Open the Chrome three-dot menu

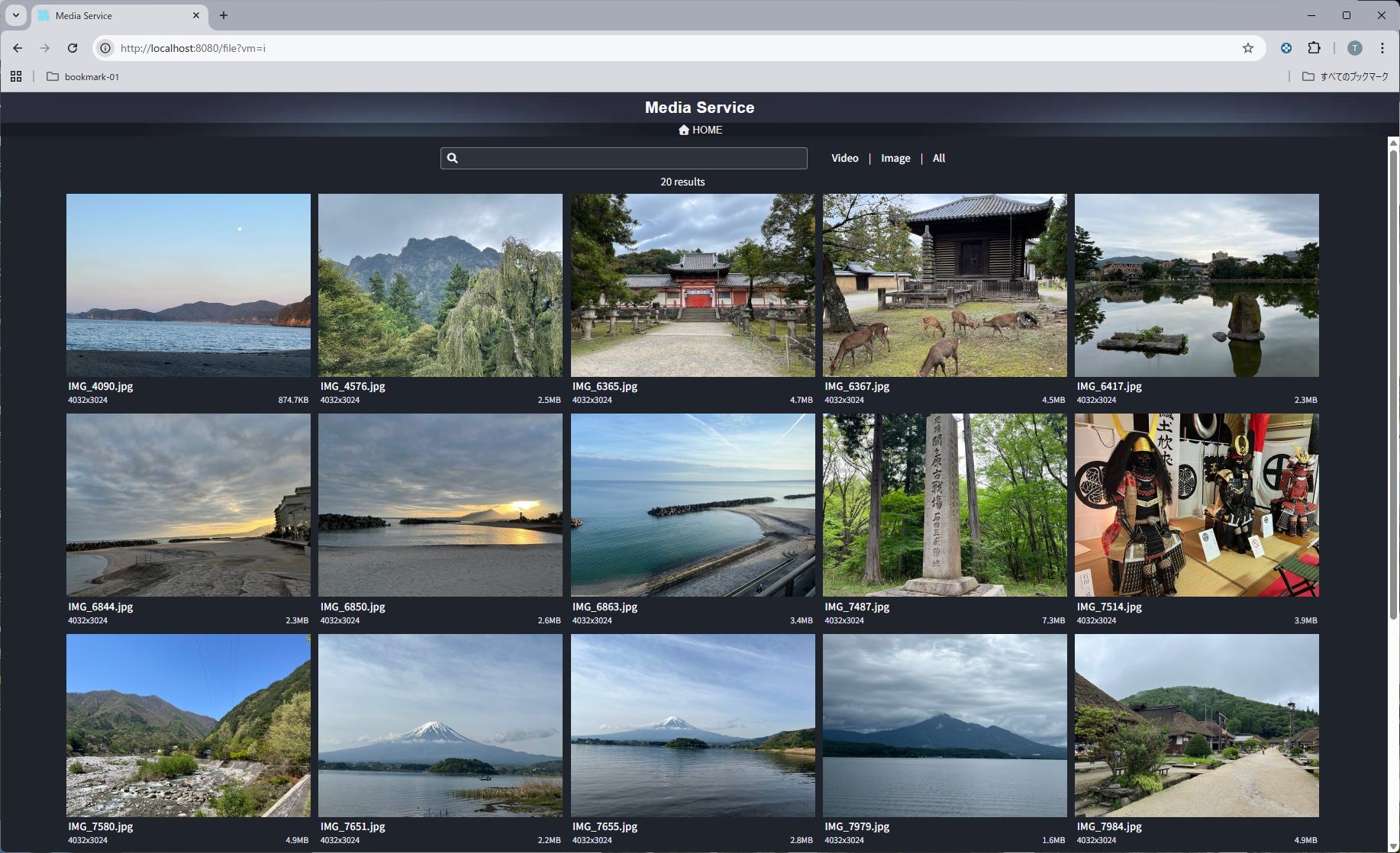(x=1382, y=48)
